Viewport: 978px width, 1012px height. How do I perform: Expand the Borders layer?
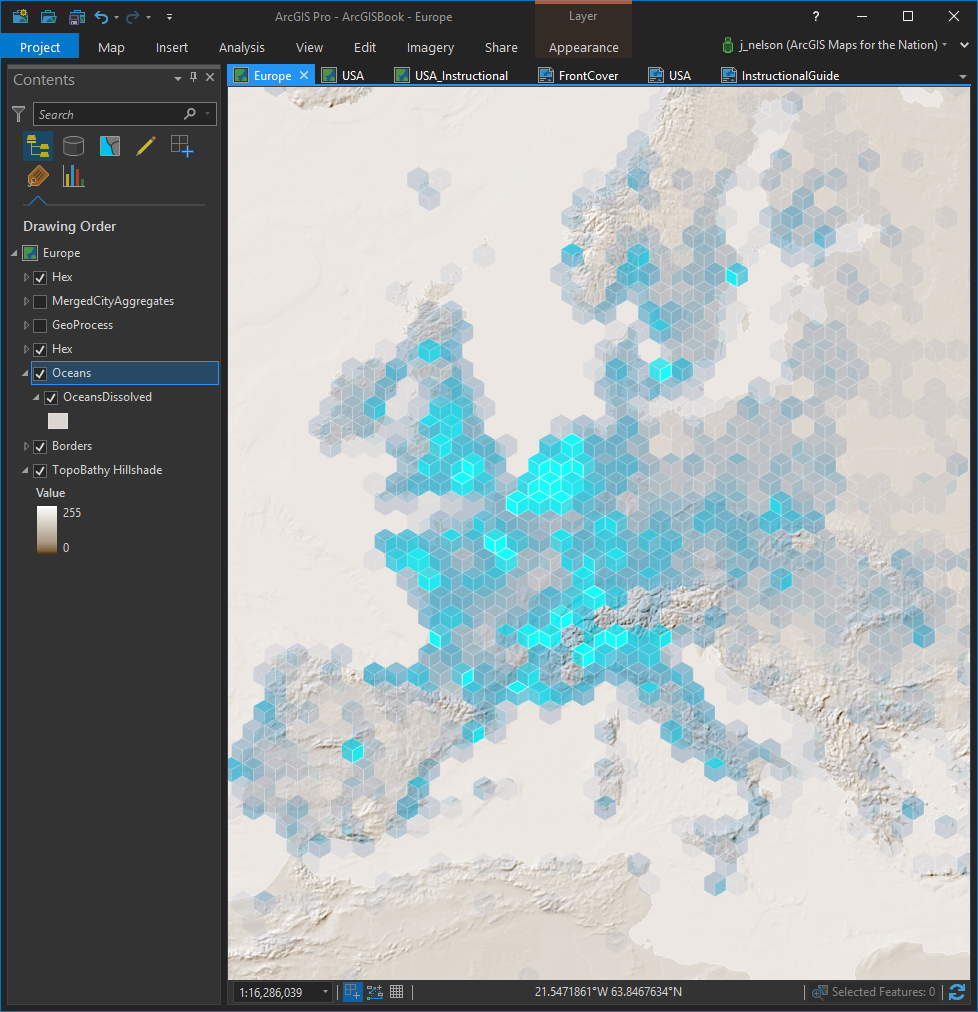coord(26,446)
